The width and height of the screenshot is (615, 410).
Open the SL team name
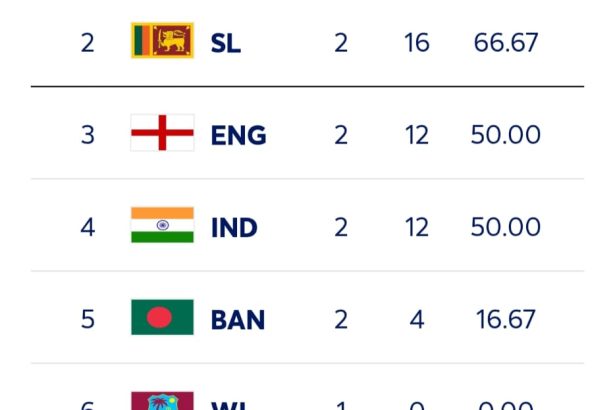pos(226,43)
